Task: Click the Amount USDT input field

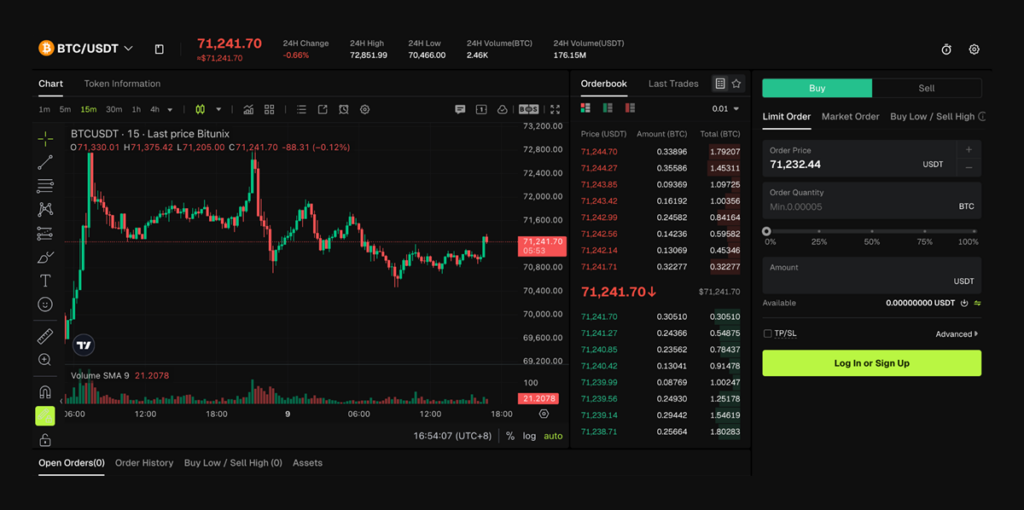Action: coord(872,275)
